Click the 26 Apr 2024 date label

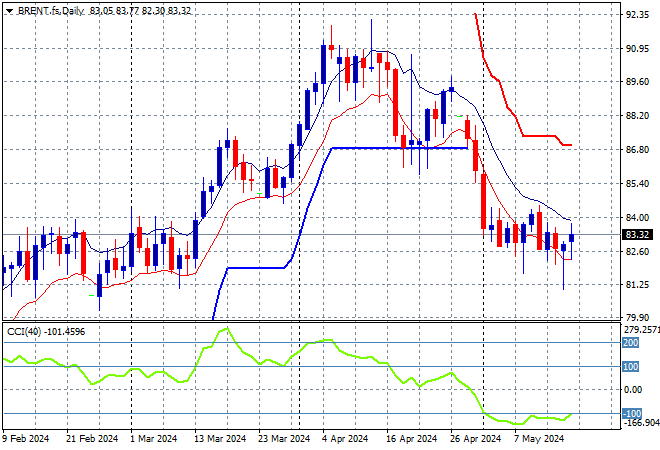(475, 437)
